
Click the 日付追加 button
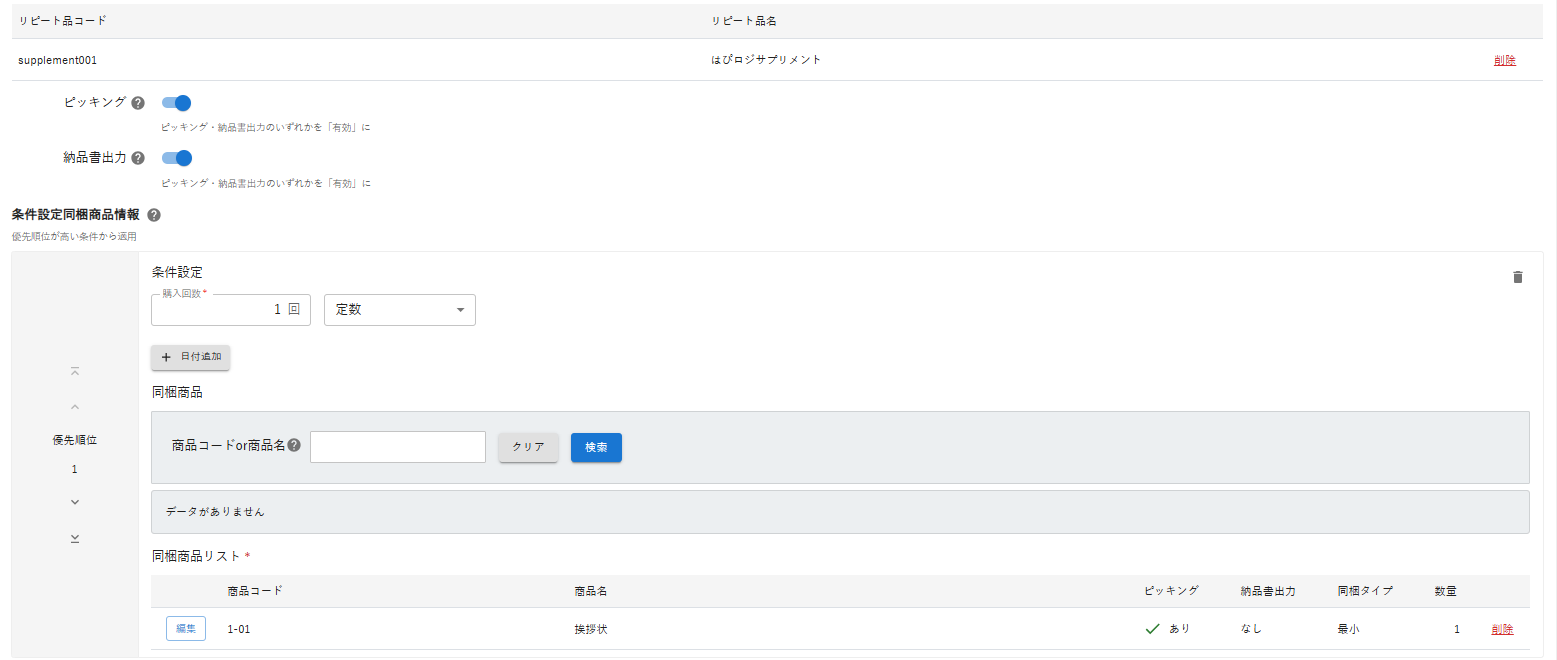click(x=191, y=357)
